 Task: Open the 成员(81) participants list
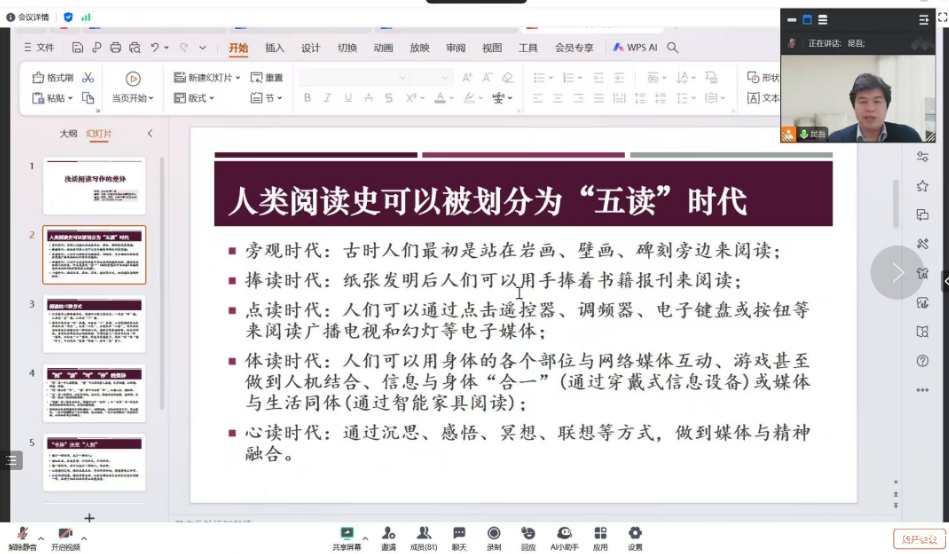(425, 533)
